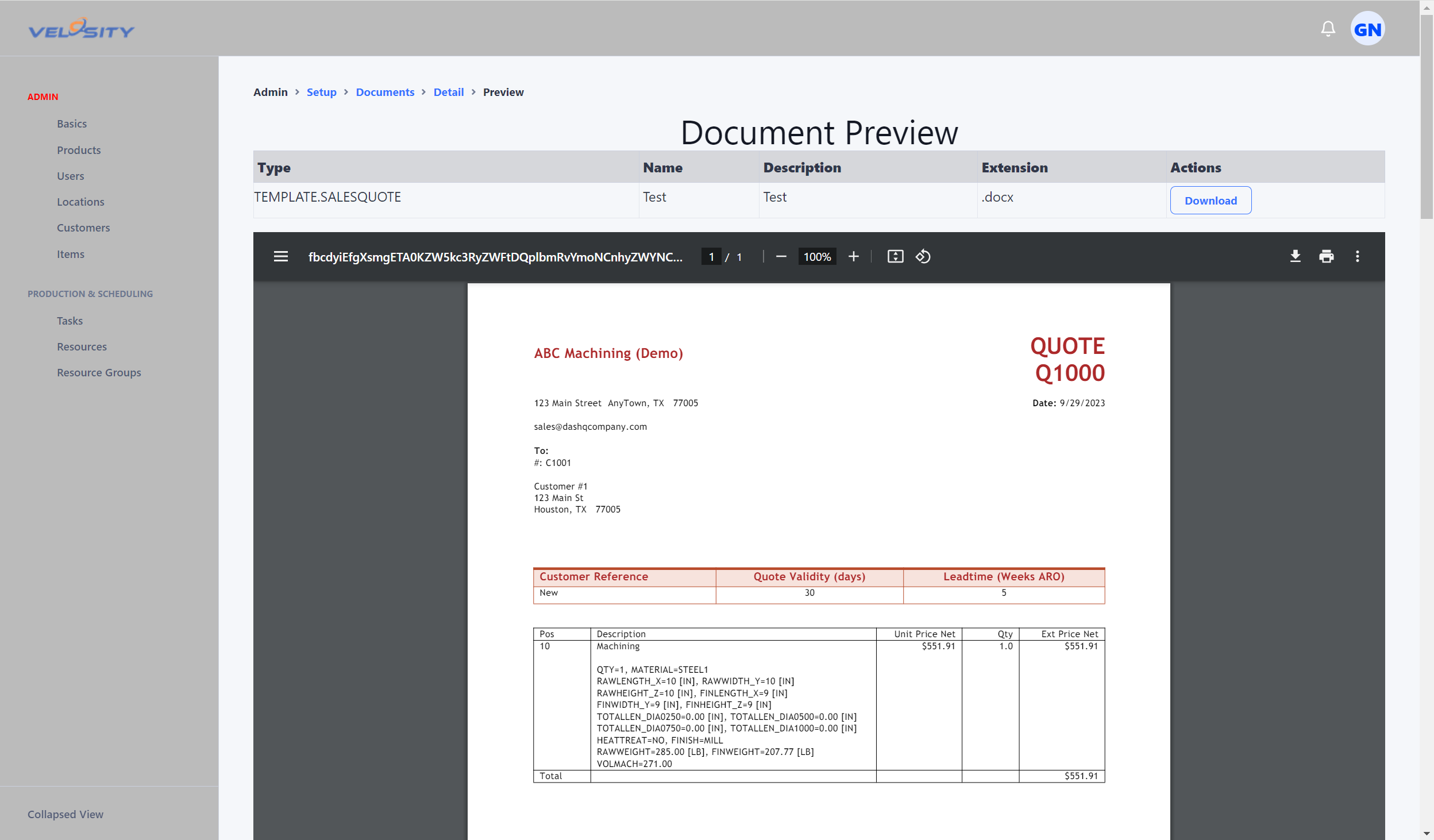
Task: Open Resources in sidebar
Action: click(82, 346)
